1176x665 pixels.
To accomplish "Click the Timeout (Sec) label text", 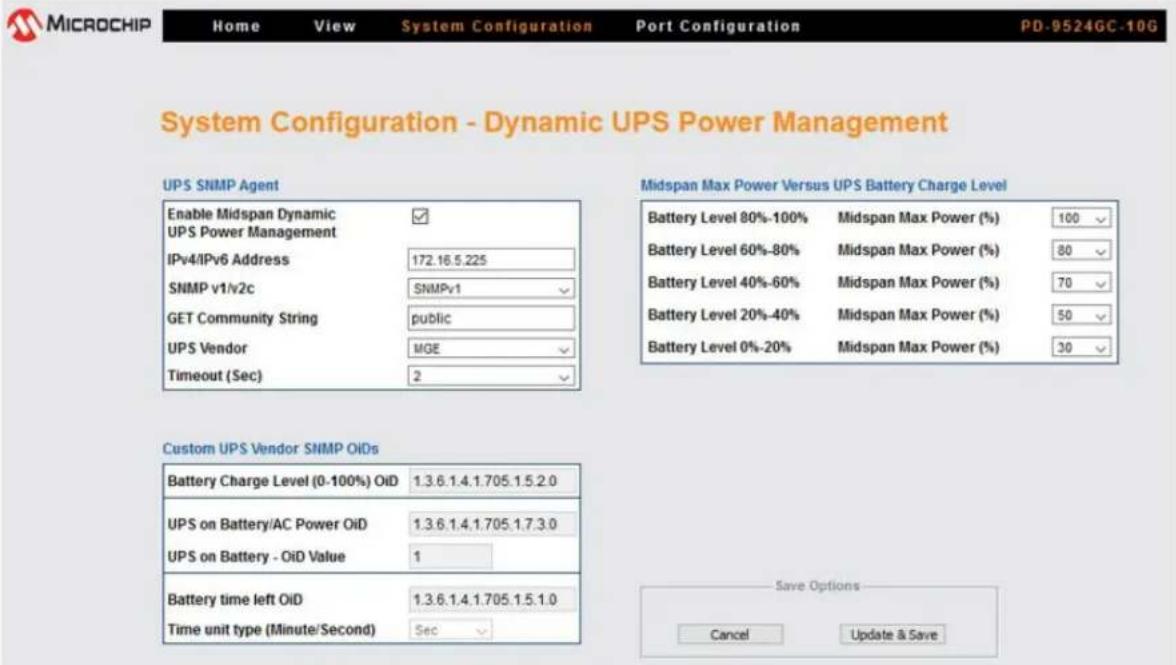I will coord(214,376).
